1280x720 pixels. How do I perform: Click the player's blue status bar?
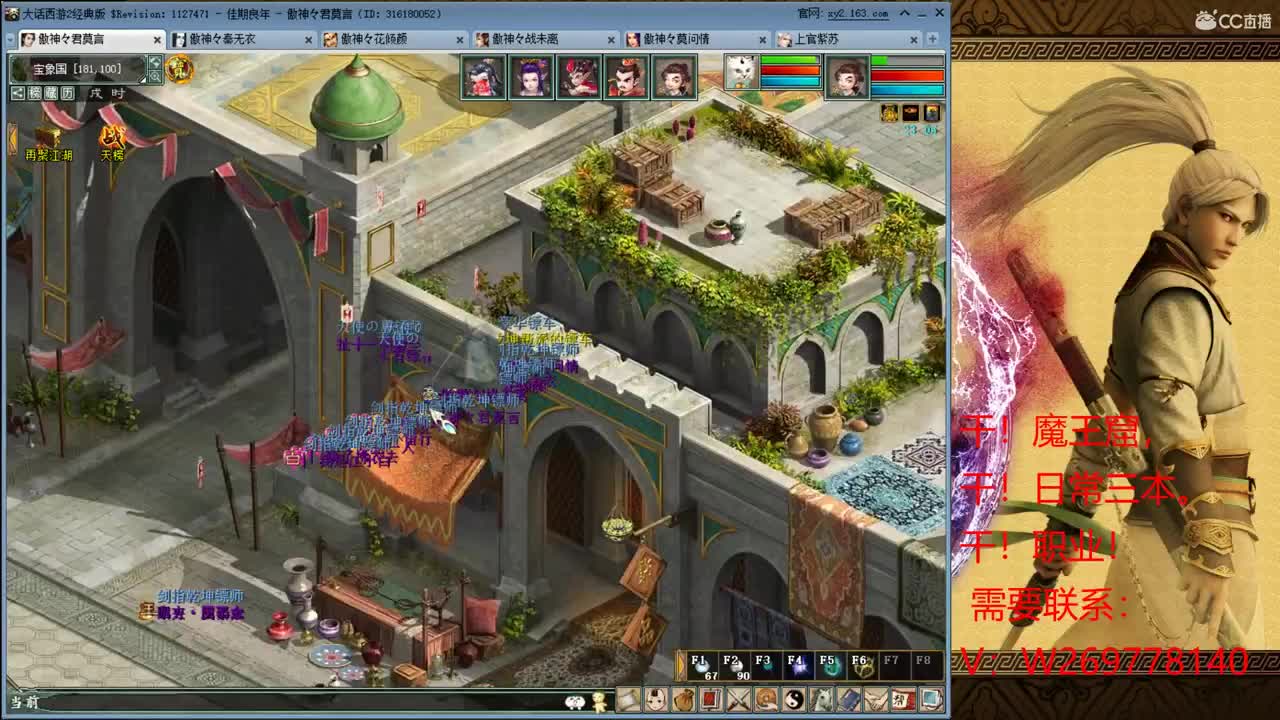pyautogui.click(x=907, y=89)
